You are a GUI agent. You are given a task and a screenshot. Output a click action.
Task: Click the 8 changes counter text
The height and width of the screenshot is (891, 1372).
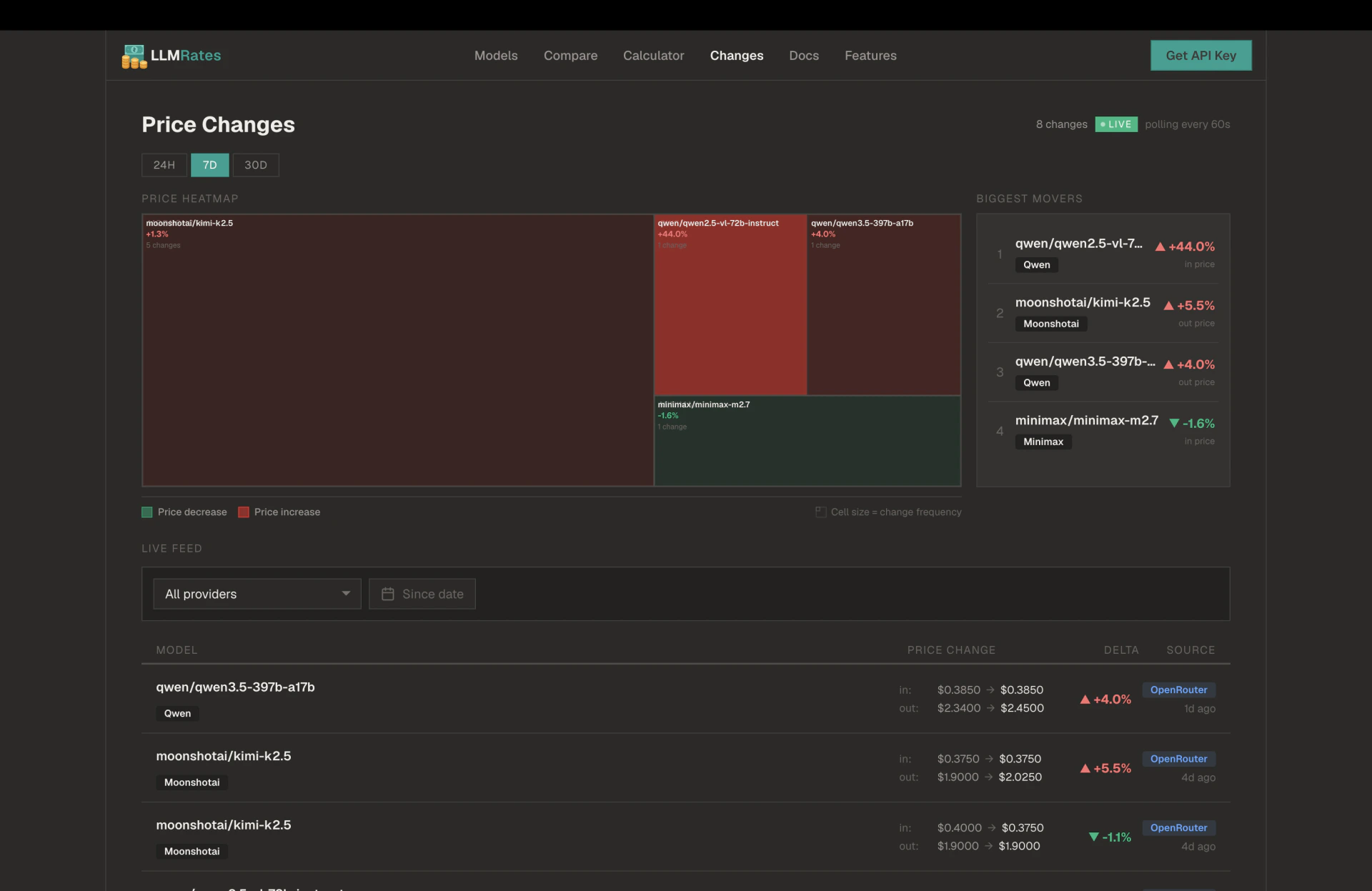1061,124
